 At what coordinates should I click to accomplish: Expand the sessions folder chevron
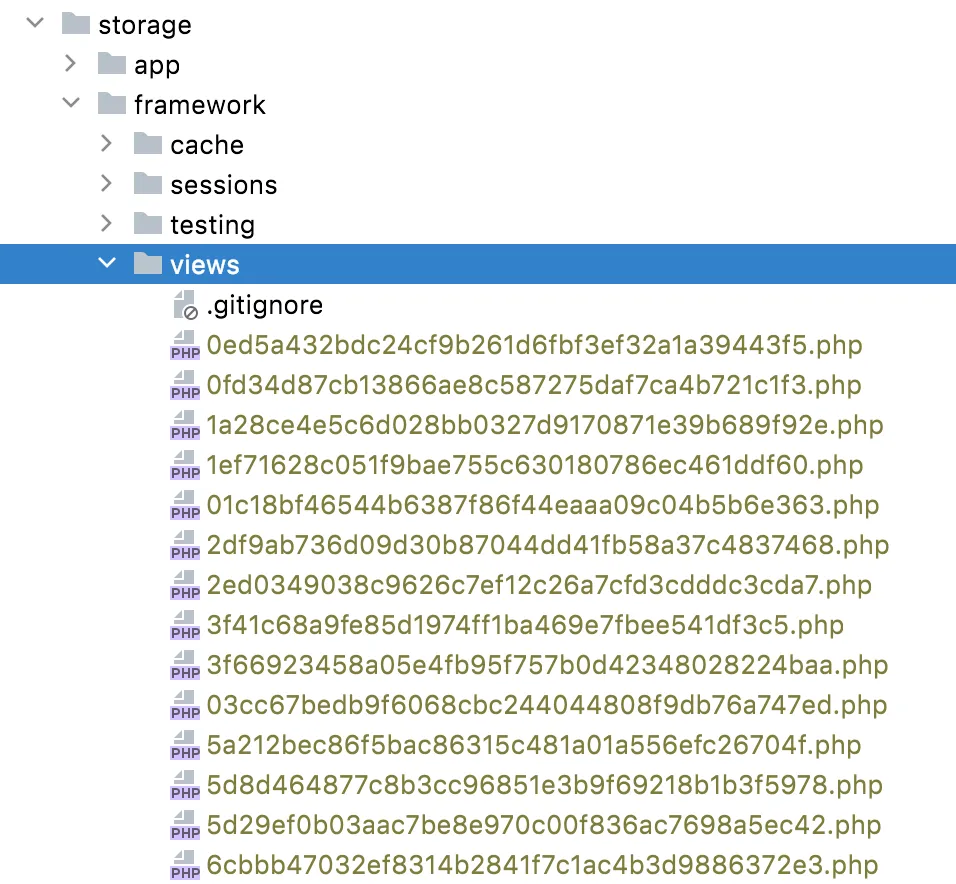pyautogui.click(x=106, y=184)
